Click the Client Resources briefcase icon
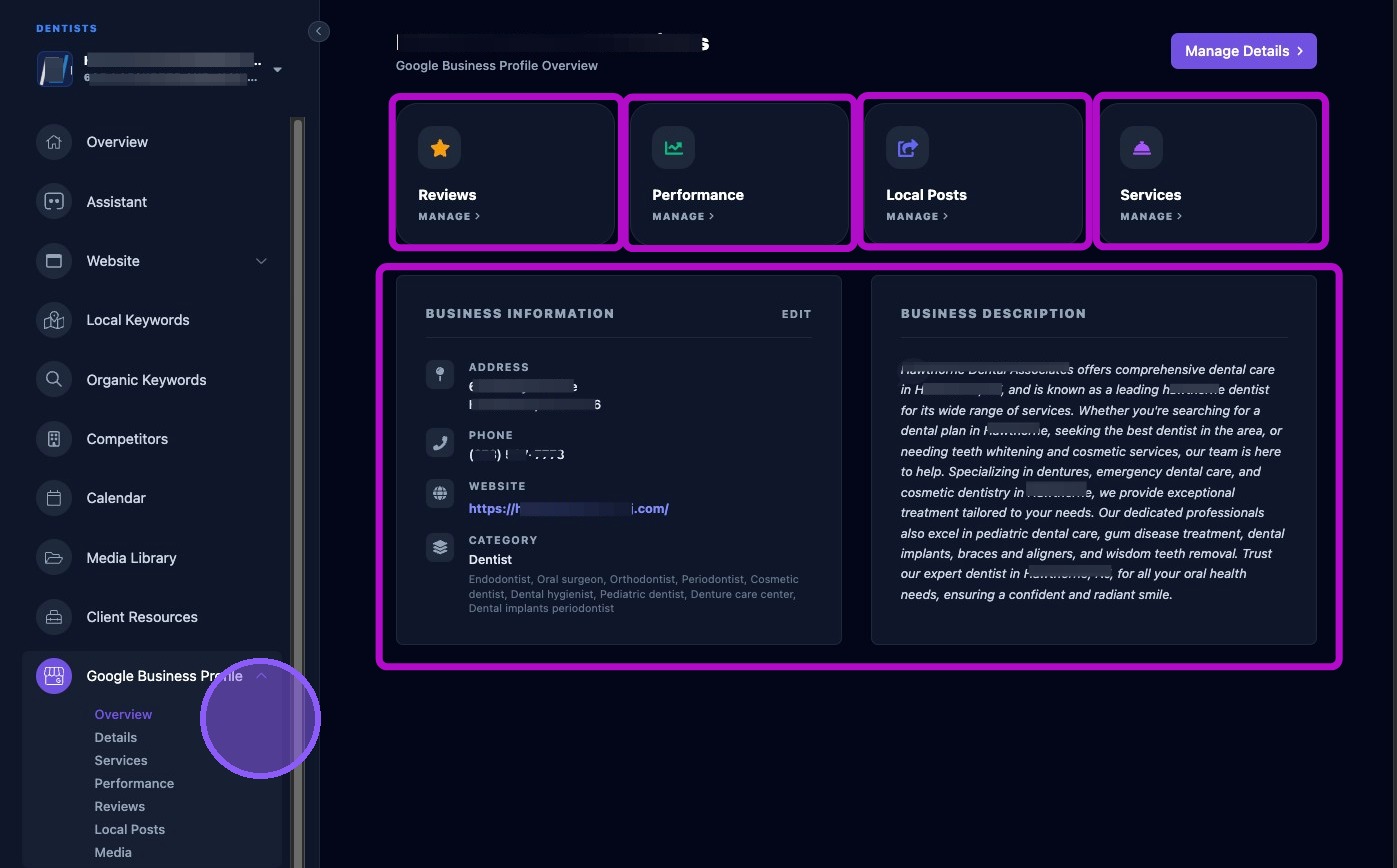The image size is (1397, 868). click(x=54, y=617)
